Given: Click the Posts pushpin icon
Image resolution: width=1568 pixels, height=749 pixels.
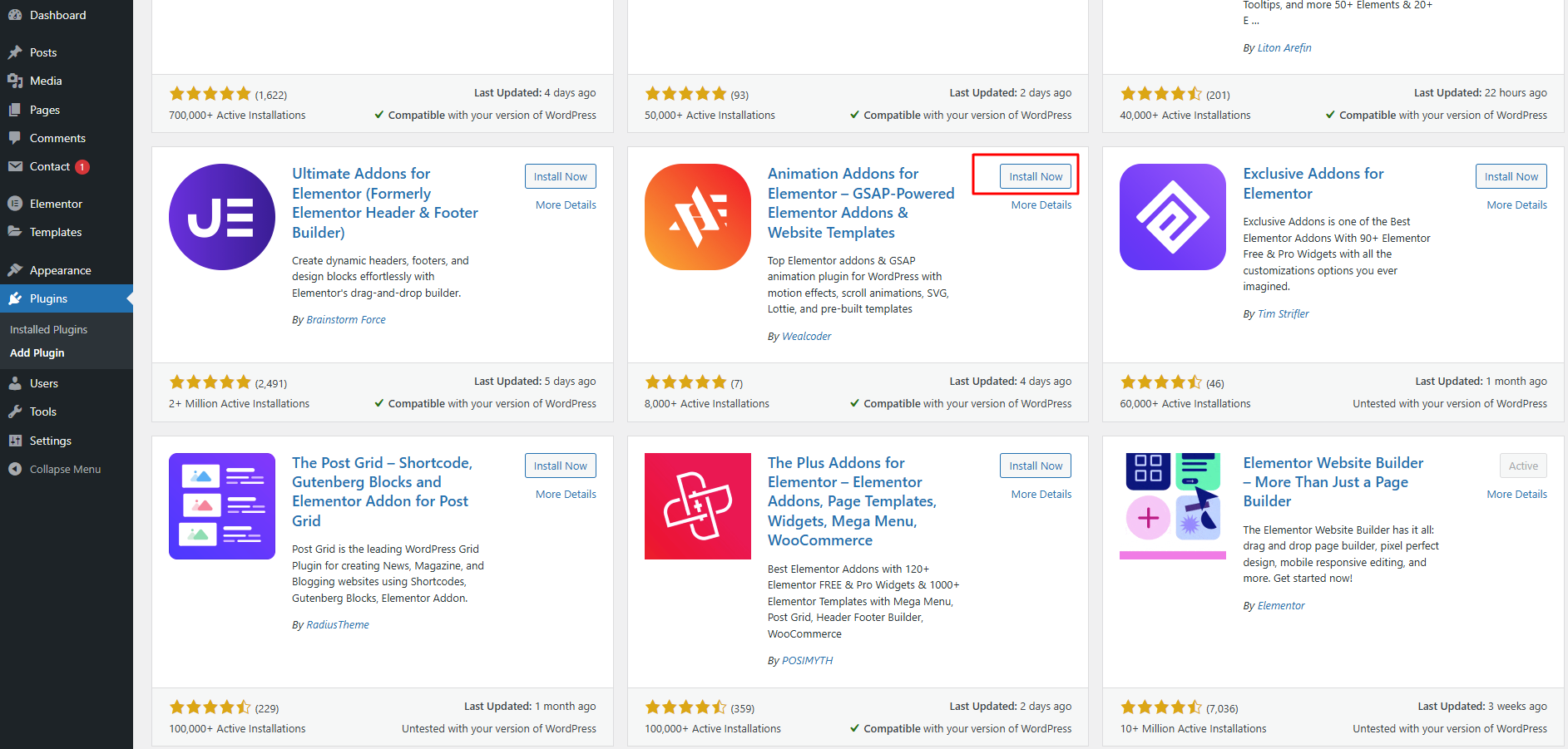Looking at the screenshot, I should [x=15, y=52].
